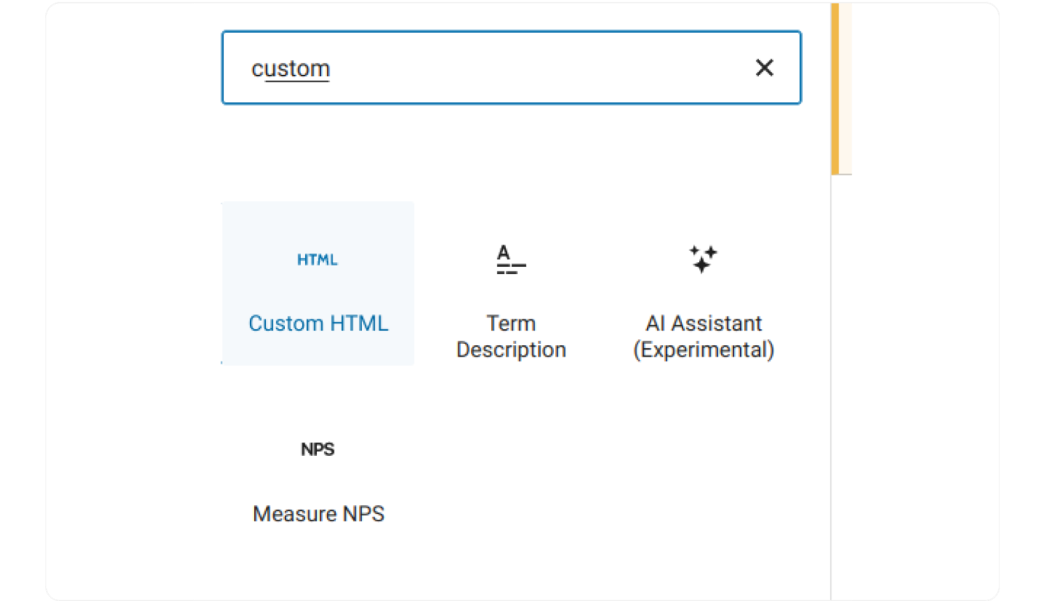Focus the search field containing "custom"
The height and width of the screenshot is (601, 1044).
pyautogui.click(x=511, y=67)
